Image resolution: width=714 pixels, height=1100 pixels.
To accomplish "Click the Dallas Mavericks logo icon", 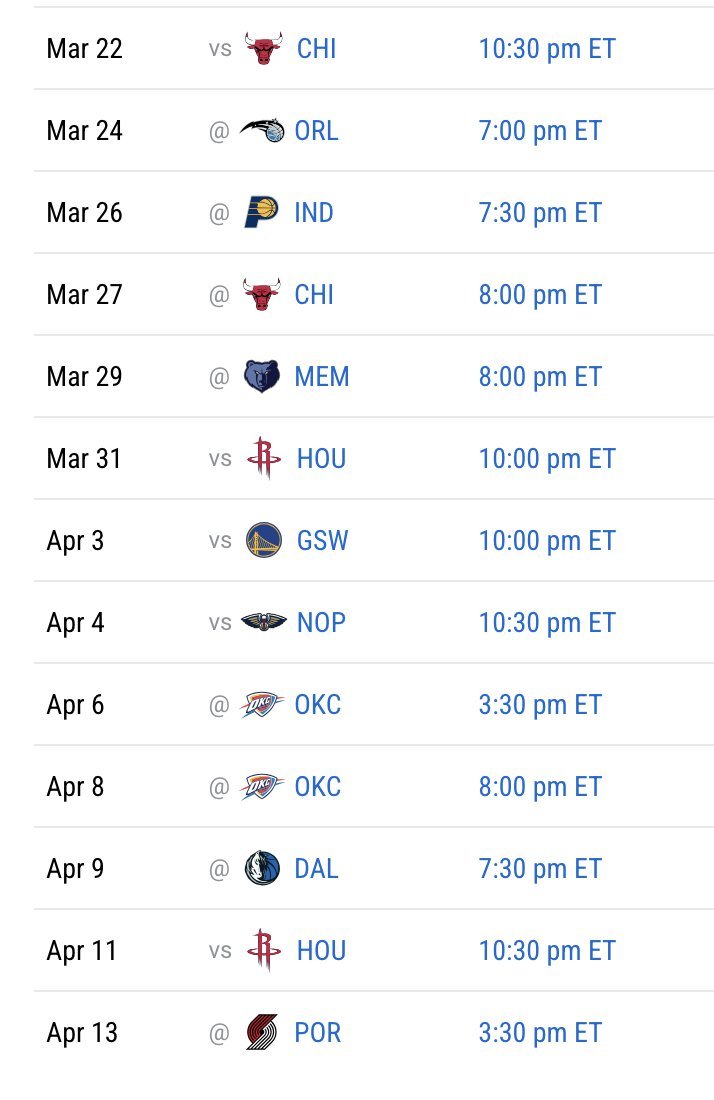I will click(262, 868).
